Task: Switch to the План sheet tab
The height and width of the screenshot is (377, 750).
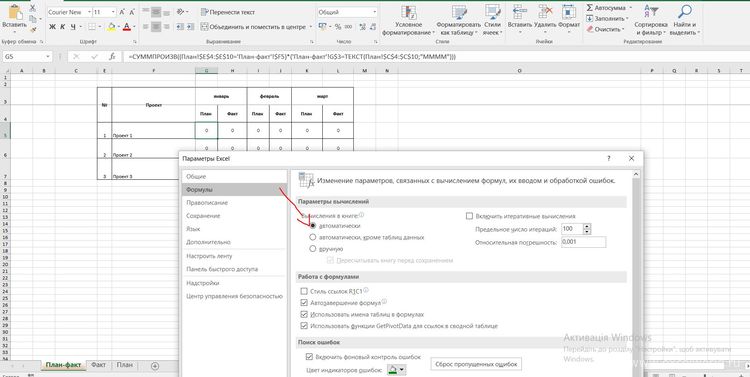Action: coord(124,365)
